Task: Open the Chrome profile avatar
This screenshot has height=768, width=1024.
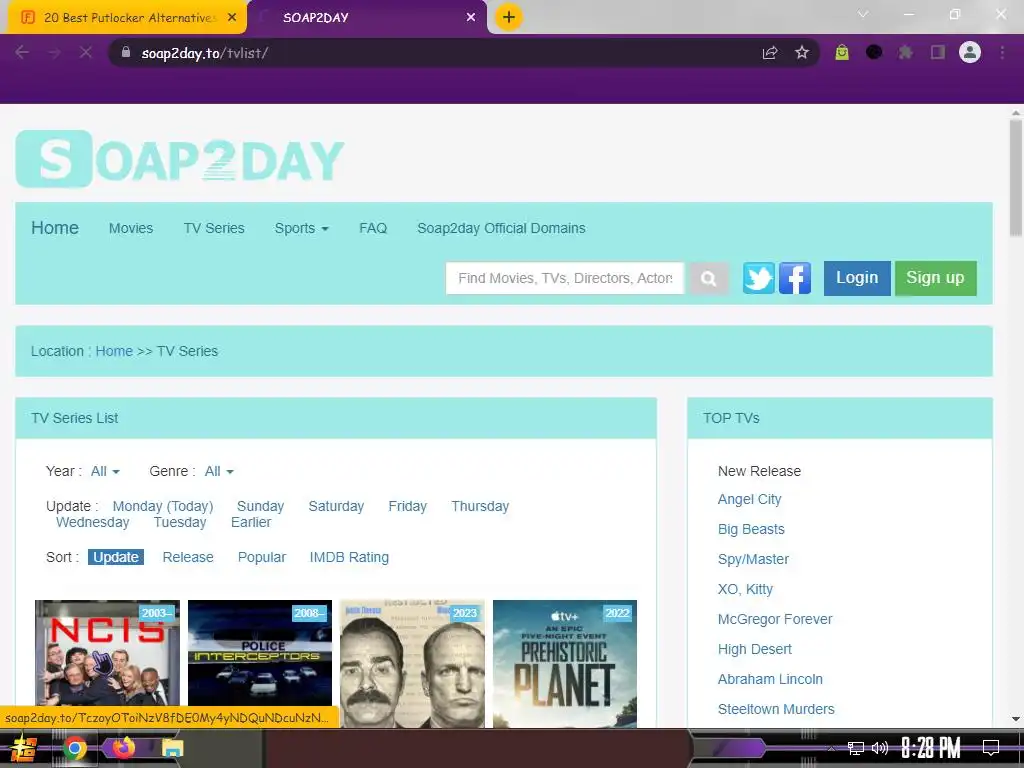Action: 970,52
